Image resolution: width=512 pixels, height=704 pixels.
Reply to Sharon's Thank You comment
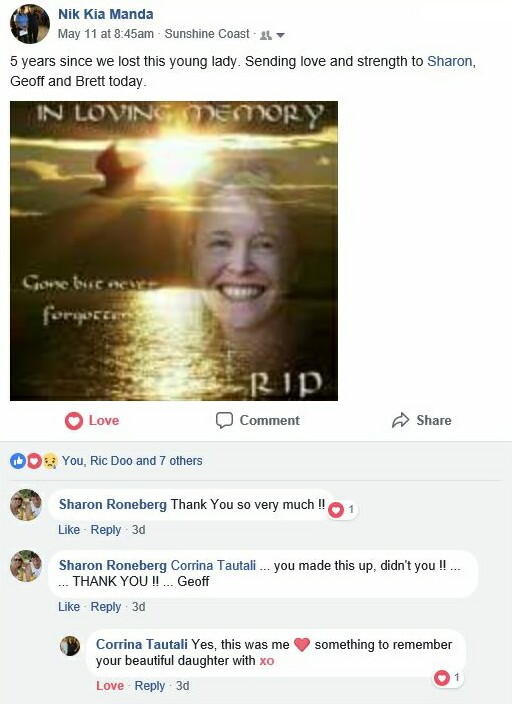pyautogui.click(x=106, y=530)
